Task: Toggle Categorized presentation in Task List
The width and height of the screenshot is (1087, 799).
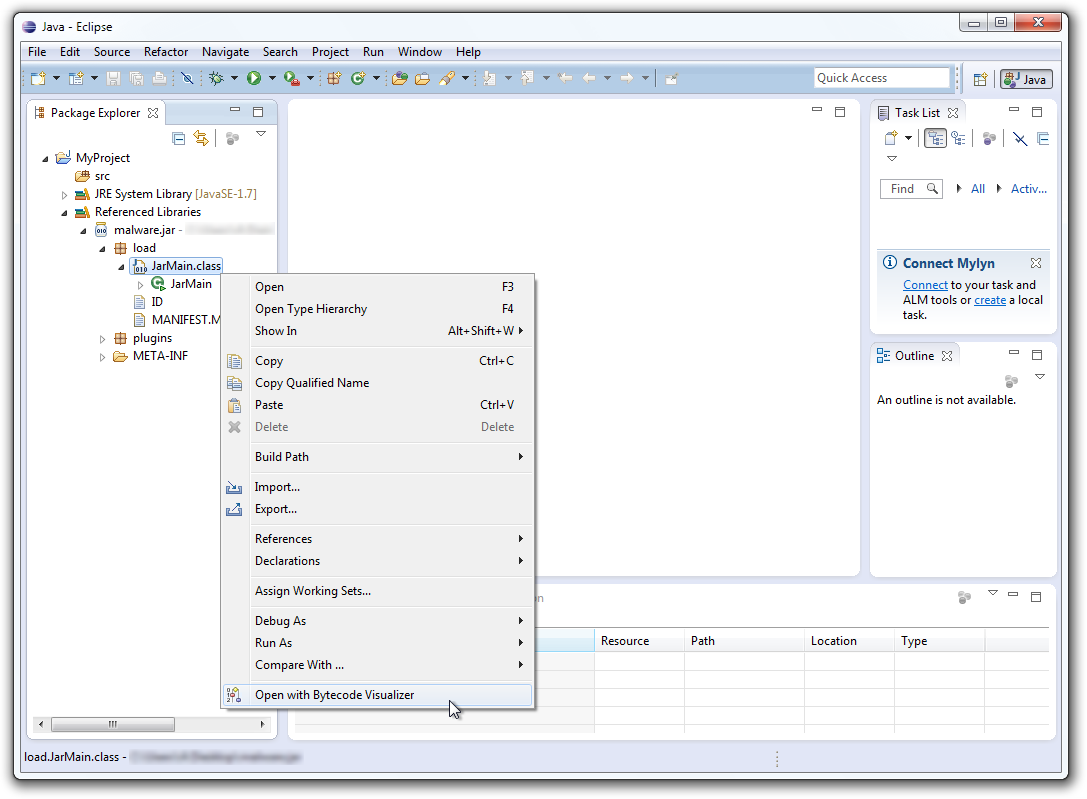Action: pyautogui.click(x=935, y=139)
